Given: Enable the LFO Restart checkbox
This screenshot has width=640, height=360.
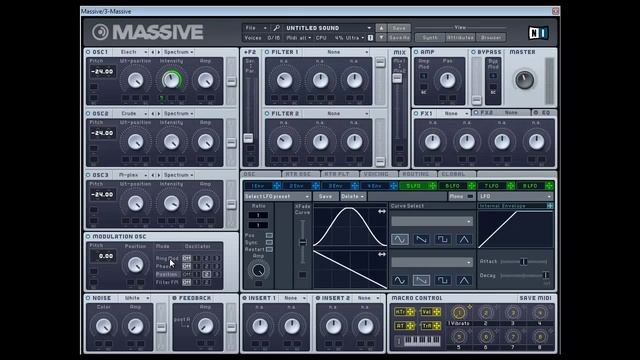Looking at the screenshot, I should point(269,249).
